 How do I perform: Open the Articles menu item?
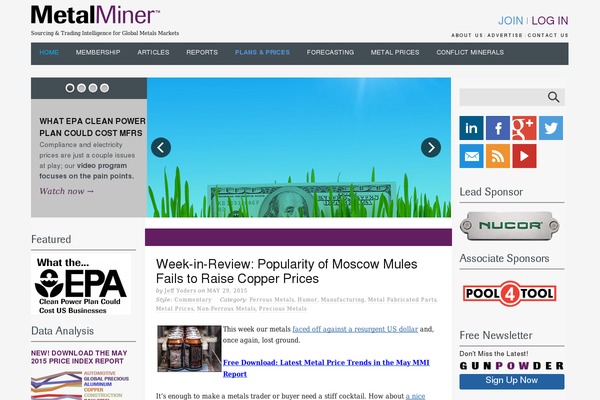tap(153, 52)
